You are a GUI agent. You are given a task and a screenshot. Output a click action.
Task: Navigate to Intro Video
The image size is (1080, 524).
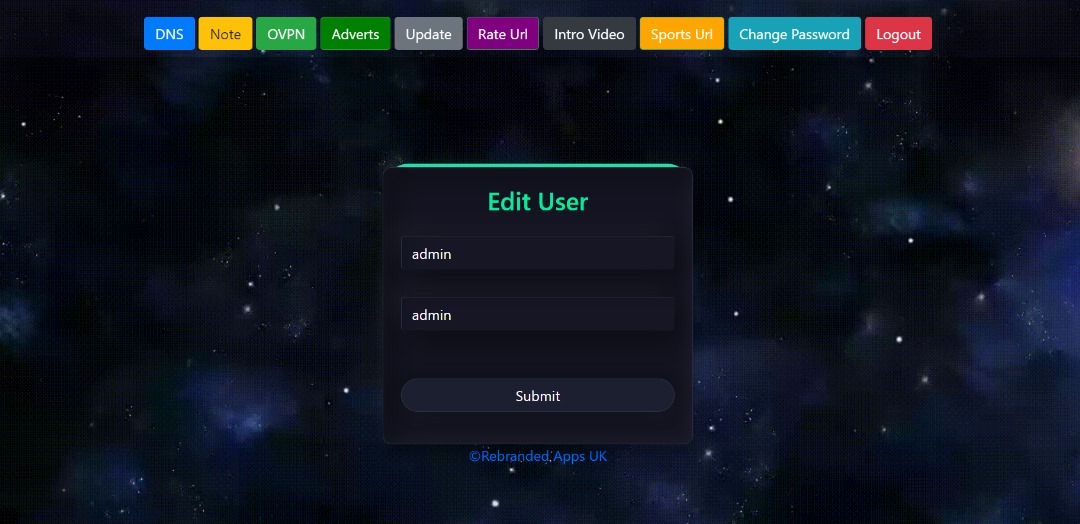589,34
